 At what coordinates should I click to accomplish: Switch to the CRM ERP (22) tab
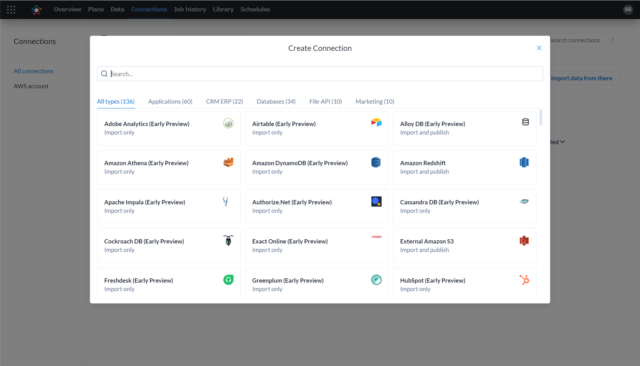tap(224, 101)
